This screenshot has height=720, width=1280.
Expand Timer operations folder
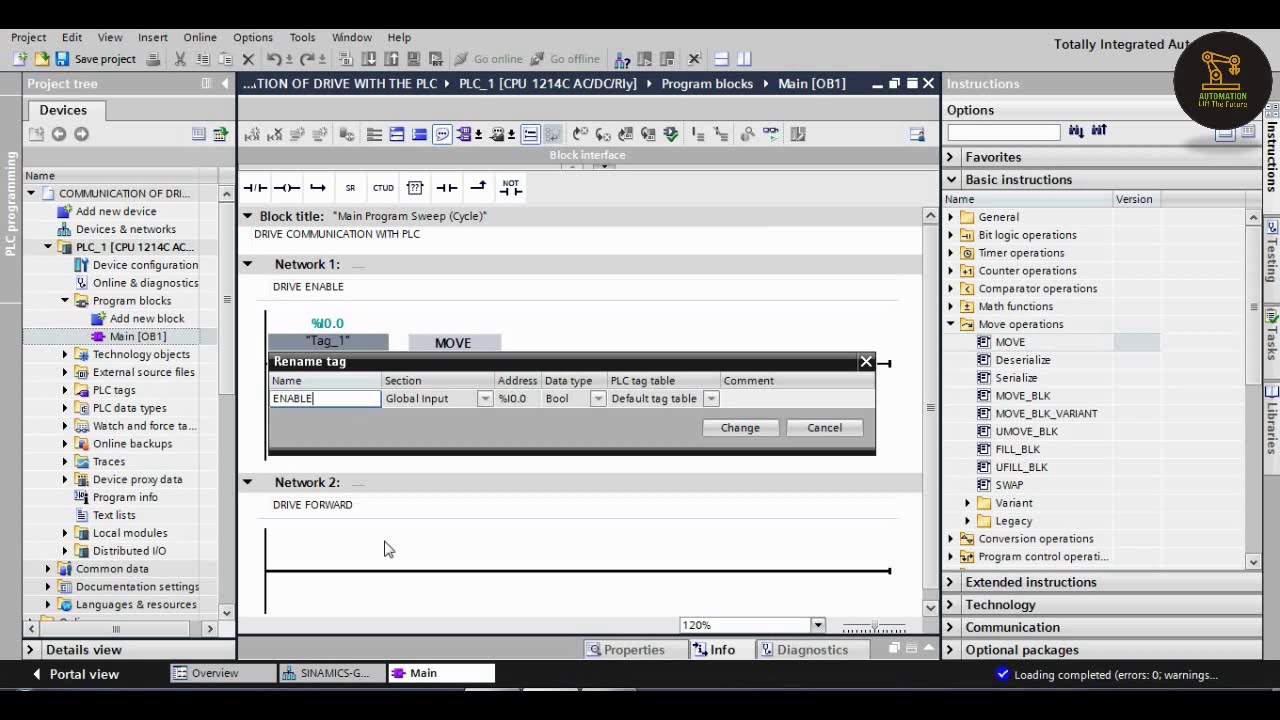click(x=951, y=253)
